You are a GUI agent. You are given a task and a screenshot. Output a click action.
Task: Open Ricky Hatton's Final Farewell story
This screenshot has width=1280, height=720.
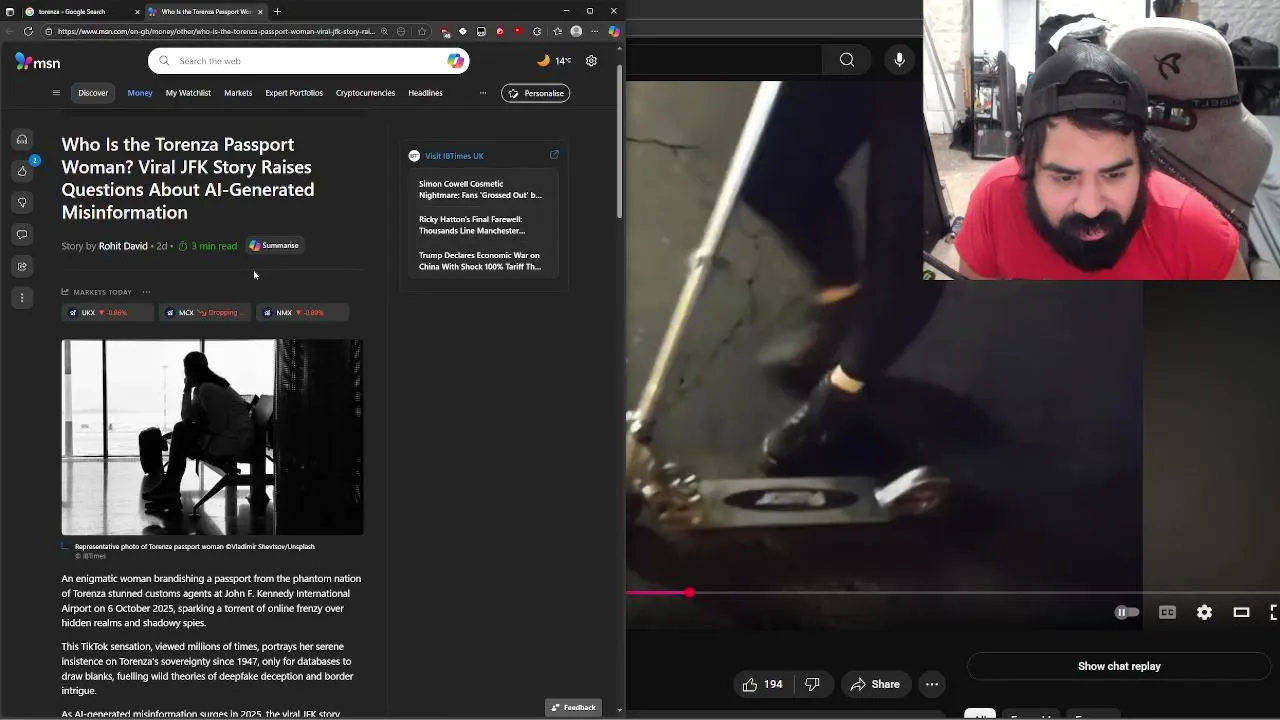click(472, 225)
